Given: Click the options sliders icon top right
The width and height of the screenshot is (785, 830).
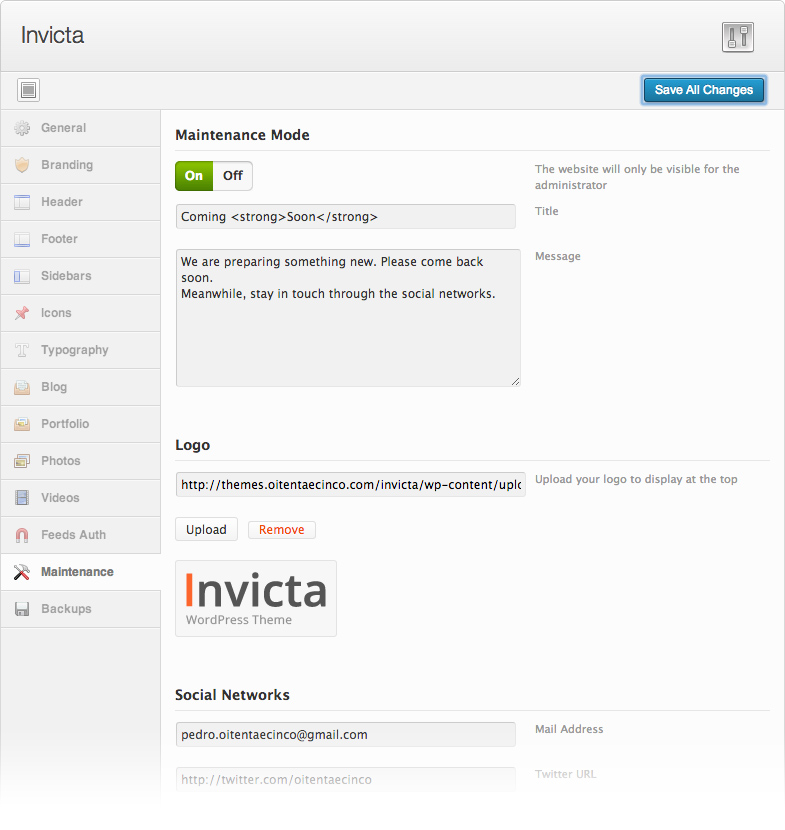Looking at the screenshot, I should 737,37.
